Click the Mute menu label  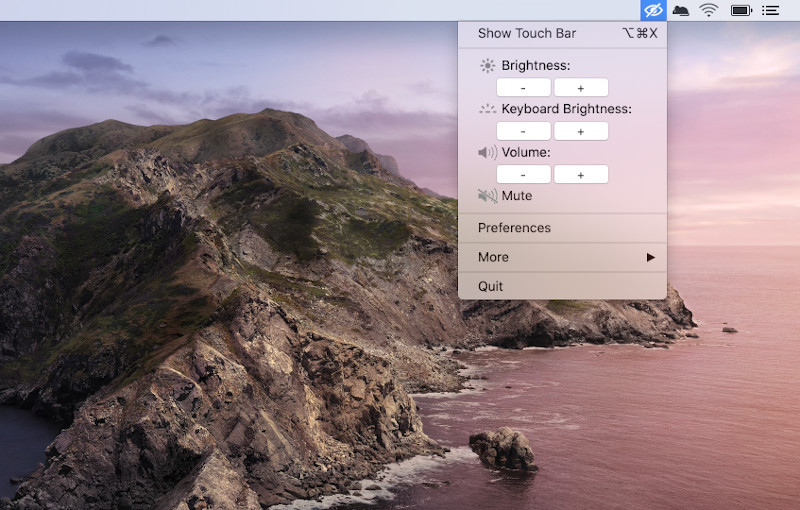click(517, 196)
